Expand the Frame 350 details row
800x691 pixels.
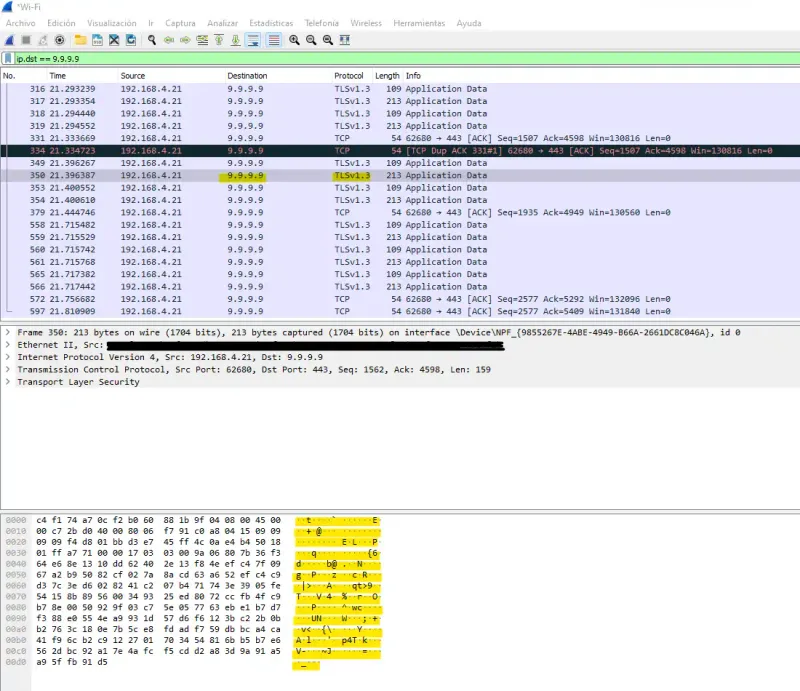[8, 332]
